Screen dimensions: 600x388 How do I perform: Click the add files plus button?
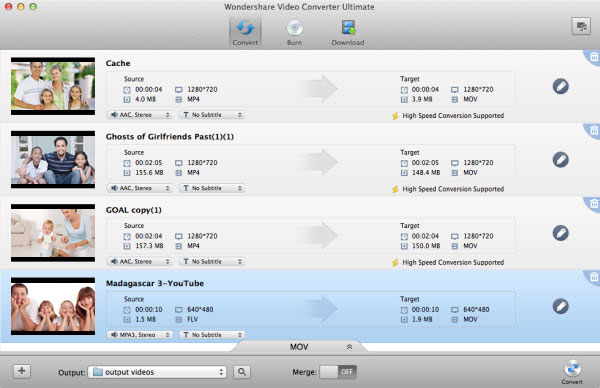(x=22, y=371)
